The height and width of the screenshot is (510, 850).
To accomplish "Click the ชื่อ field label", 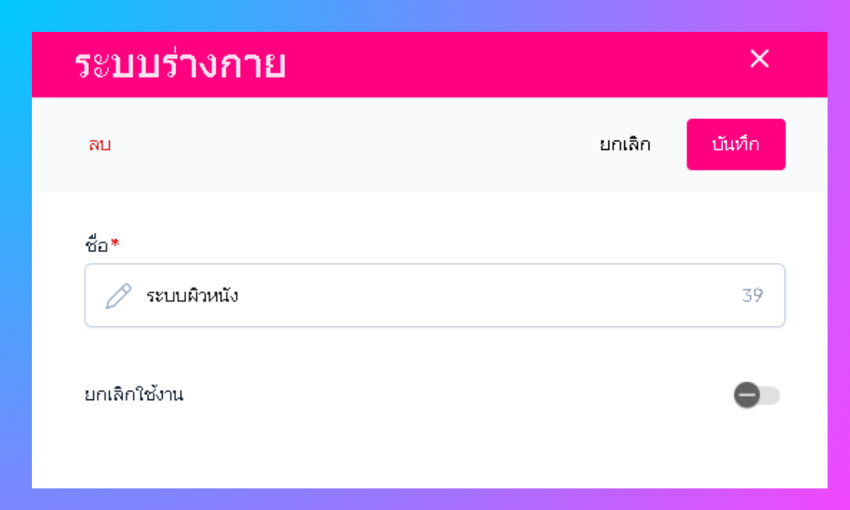I will point(97,244).
